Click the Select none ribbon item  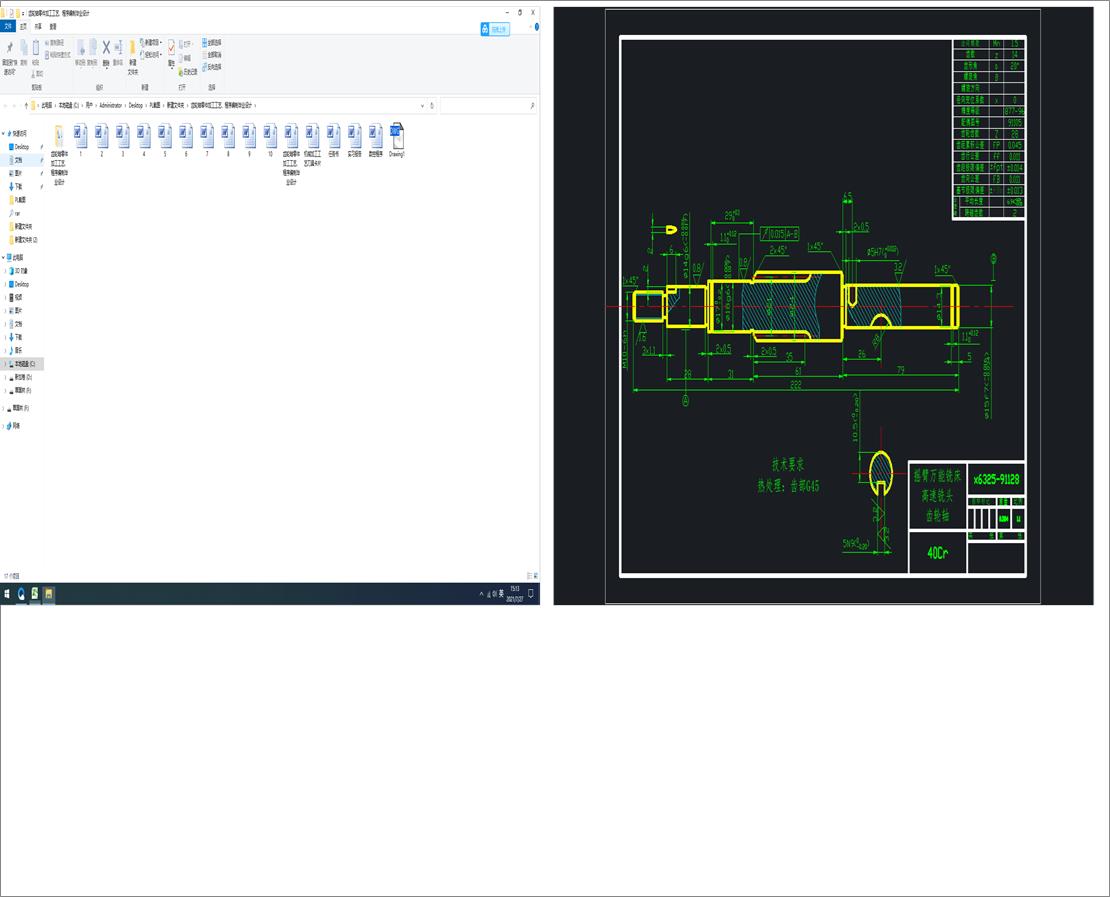[x=212, y=55]
